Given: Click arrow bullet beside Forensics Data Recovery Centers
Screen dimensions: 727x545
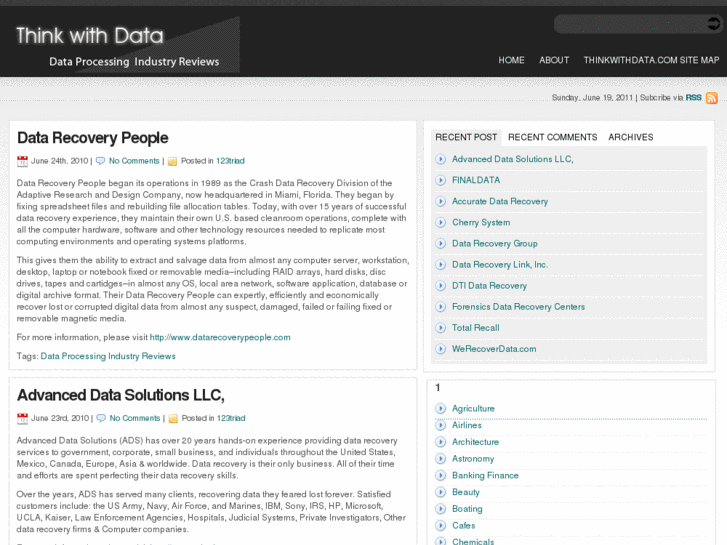Looking at the screenshot, I should (440, 307).
